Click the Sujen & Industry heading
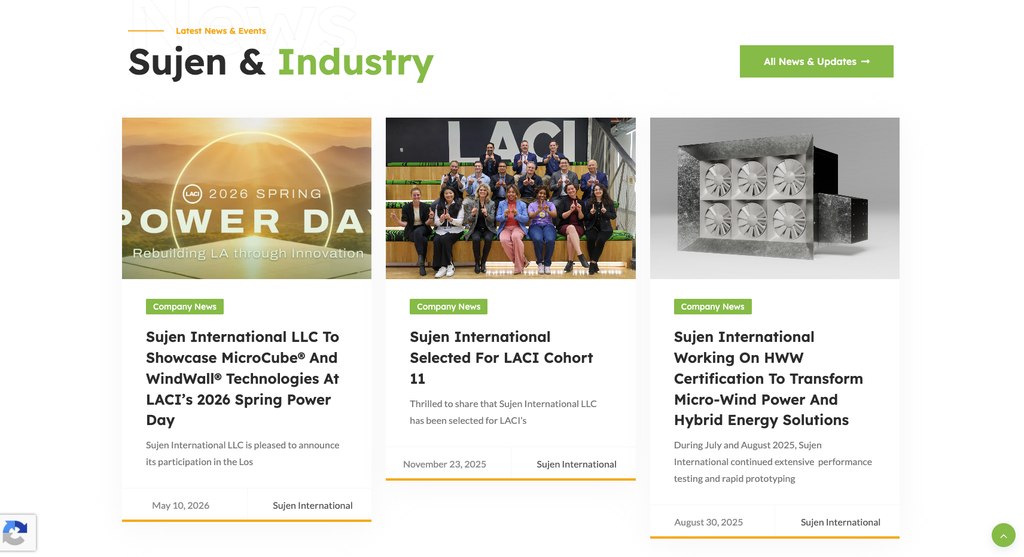This screenshot has height=557, width=1024. coord(281,62)
